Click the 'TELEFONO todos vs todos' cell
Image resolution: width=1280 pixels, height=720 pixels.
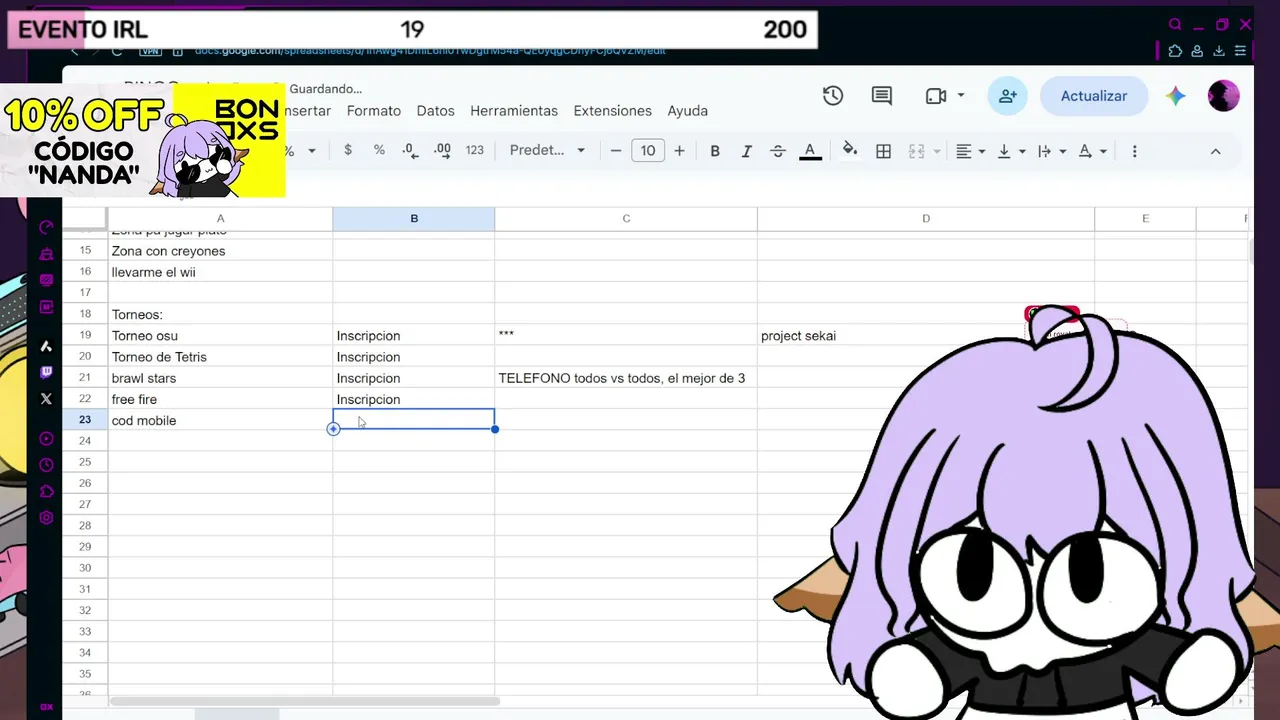click(626, 378)
